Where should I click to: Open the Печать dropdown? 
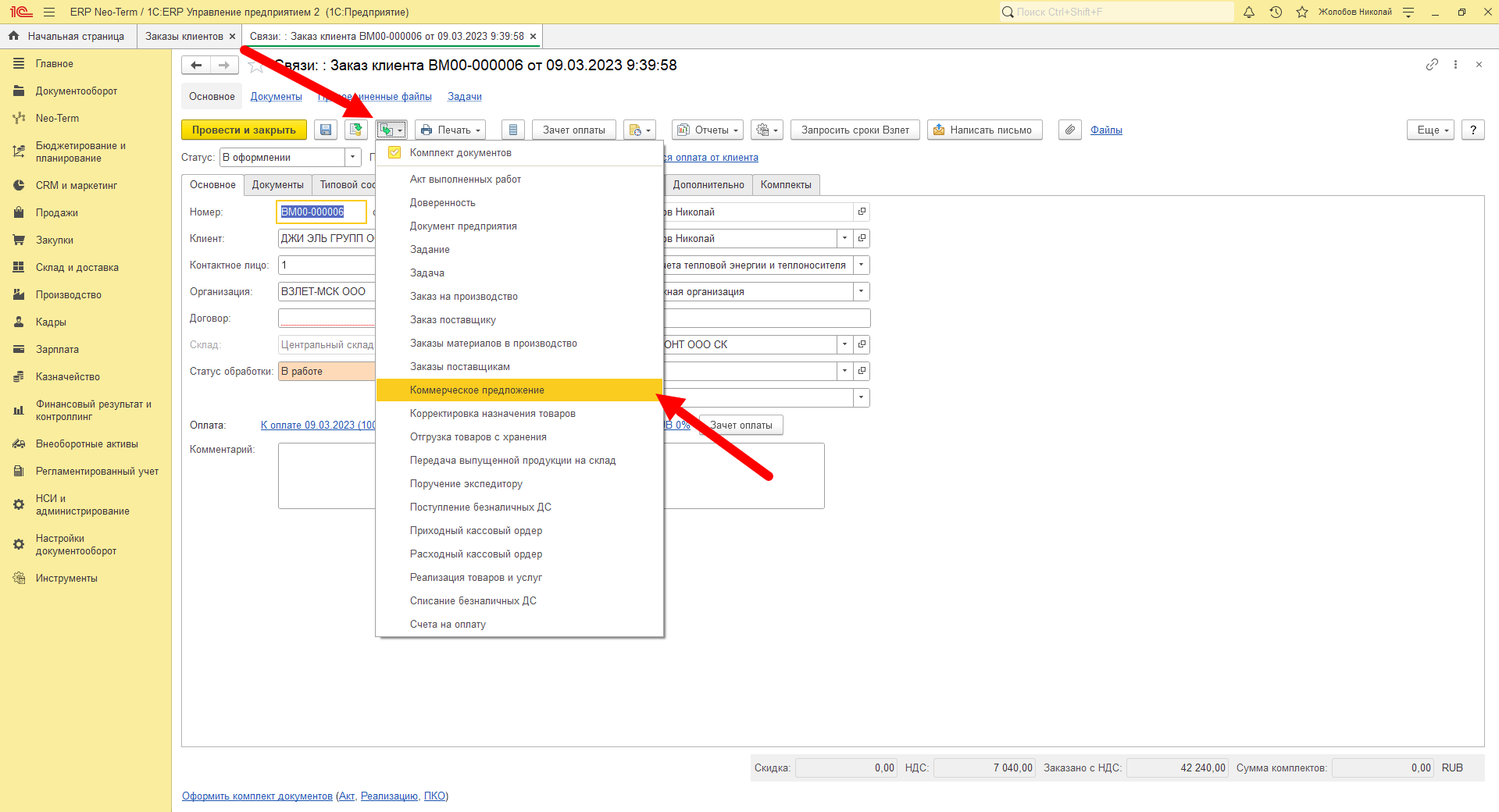click(450, 130)
